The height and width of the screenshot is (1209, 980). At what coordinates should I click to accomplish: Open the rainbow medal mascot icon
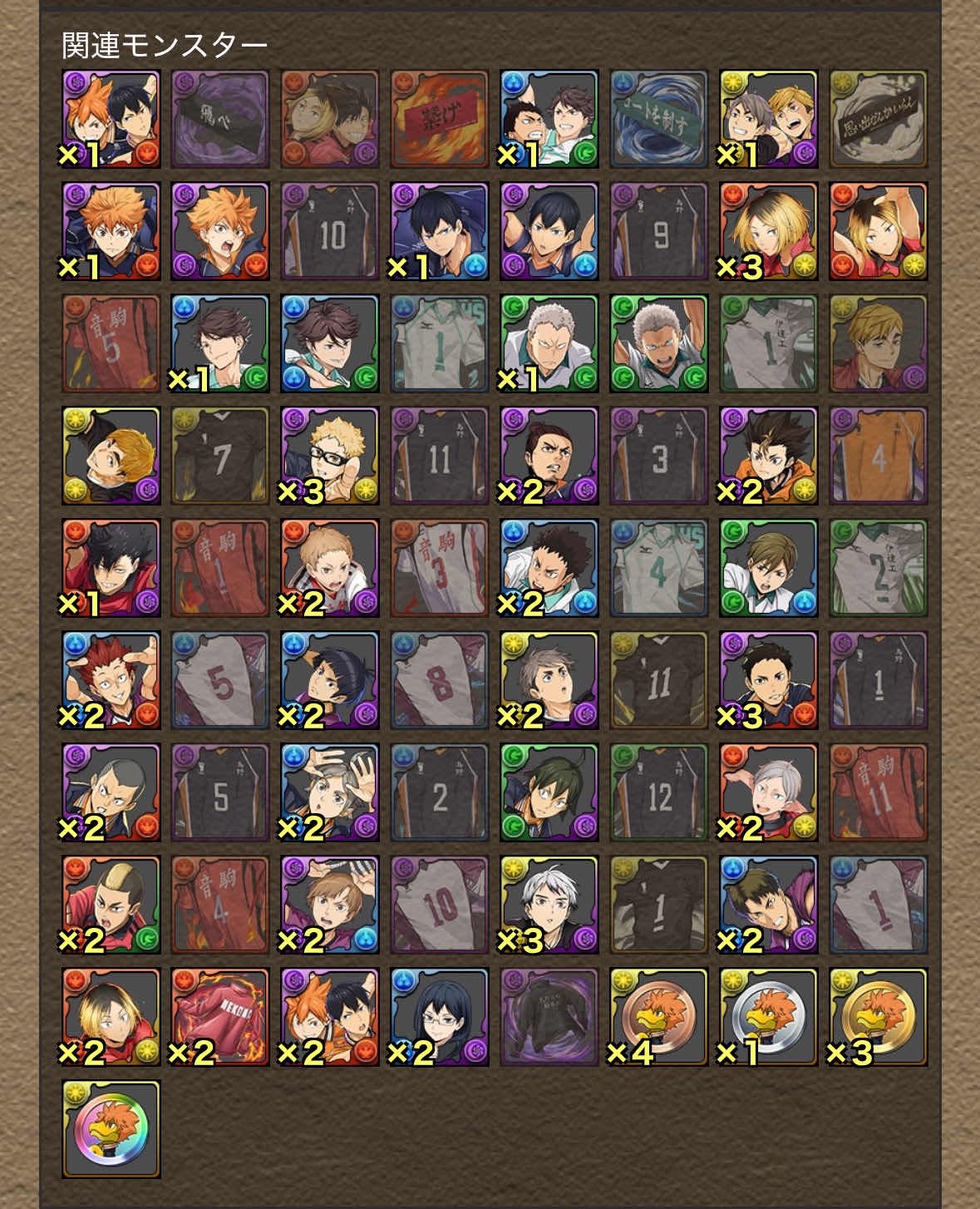click(111, 1129)
